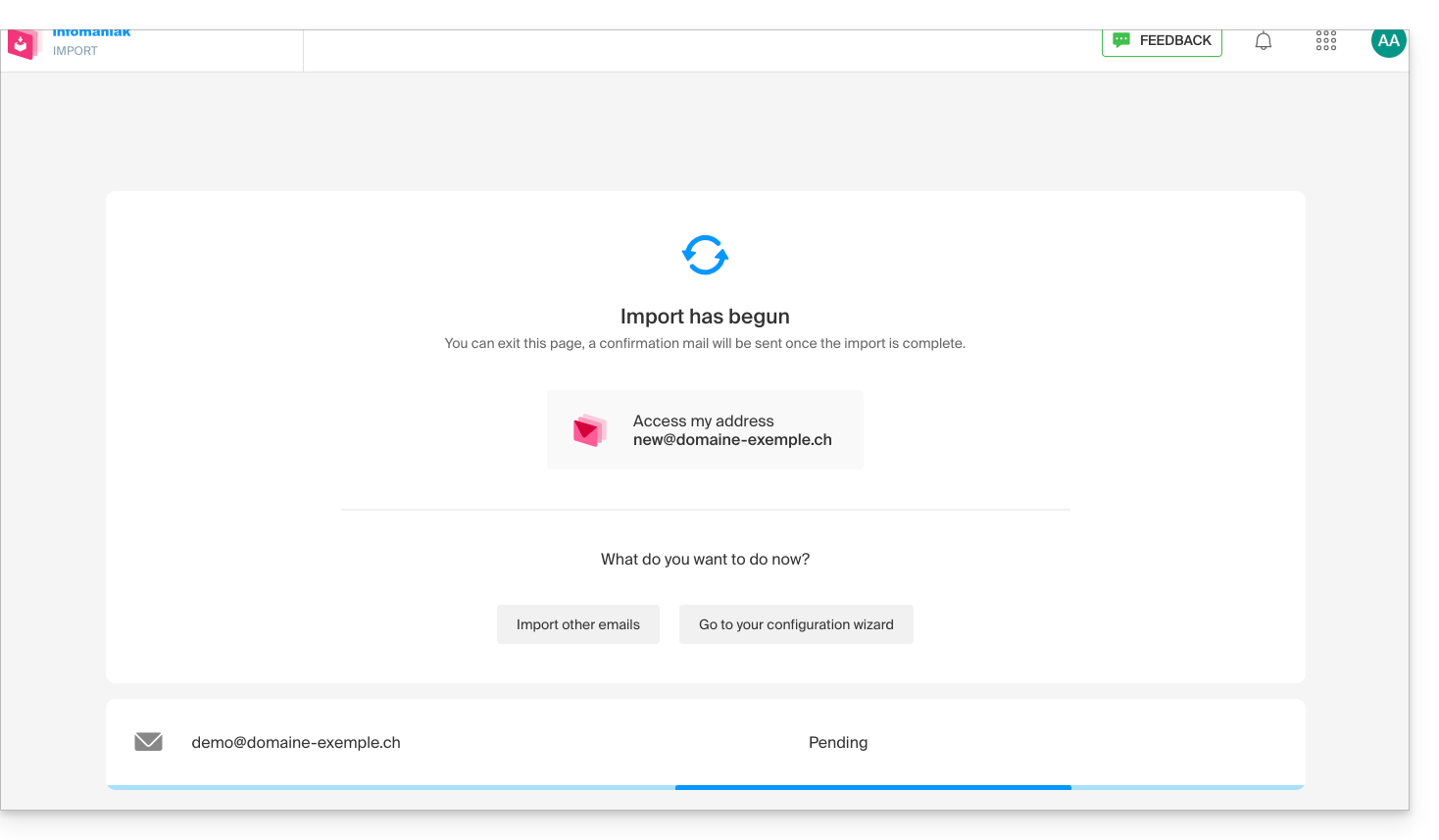Viewport: 1439px width, 840px height.
Task: Open the AA user avatar menu
Action: 1388,41
